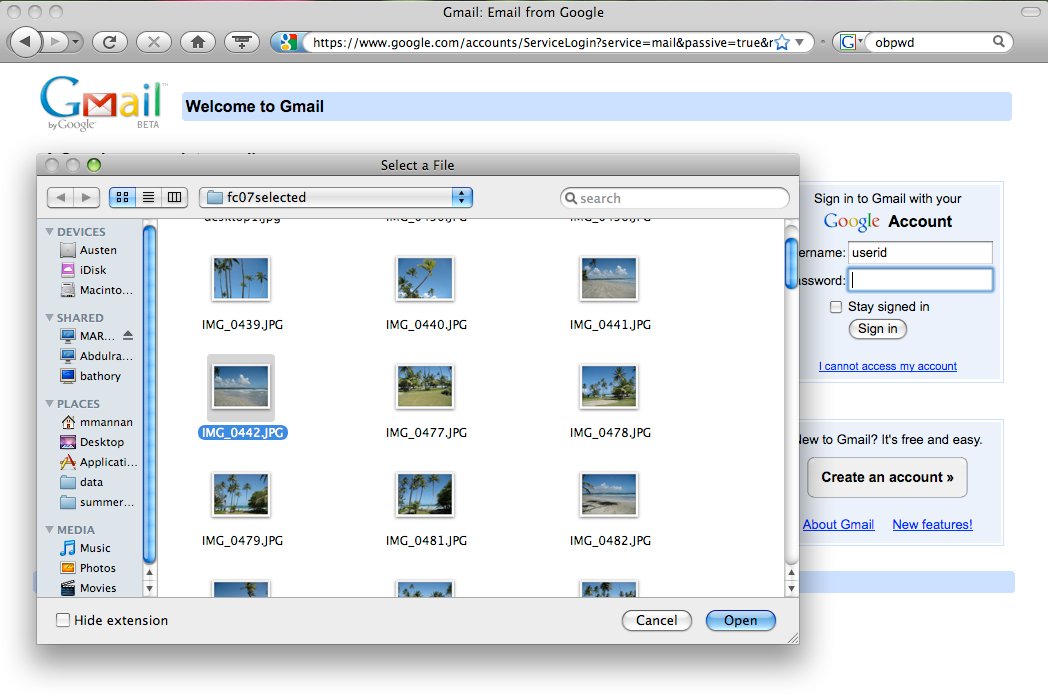
Task: Open the New features! link
Action: [x=932, y=525]
